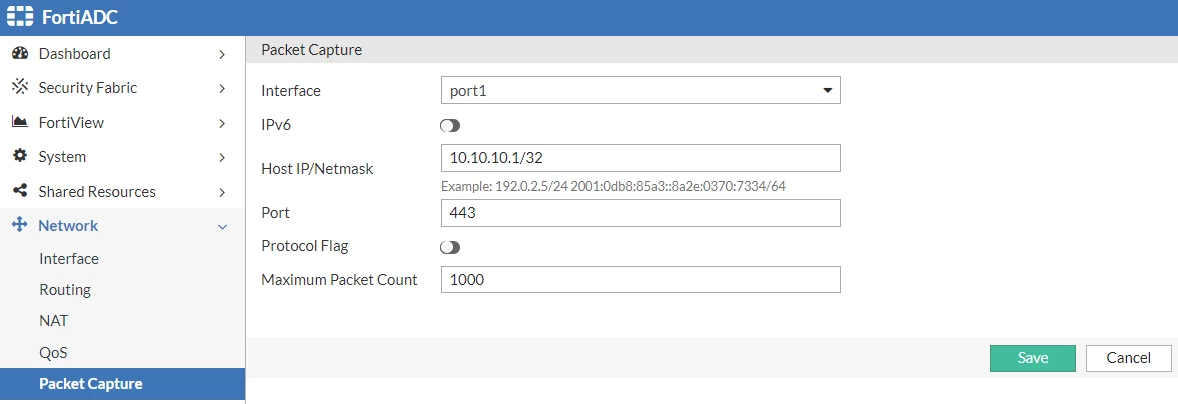Click the Maximum Packet Count field
Image resolution: width=1178 pixels, height=404 pixels.
(640, 280)
